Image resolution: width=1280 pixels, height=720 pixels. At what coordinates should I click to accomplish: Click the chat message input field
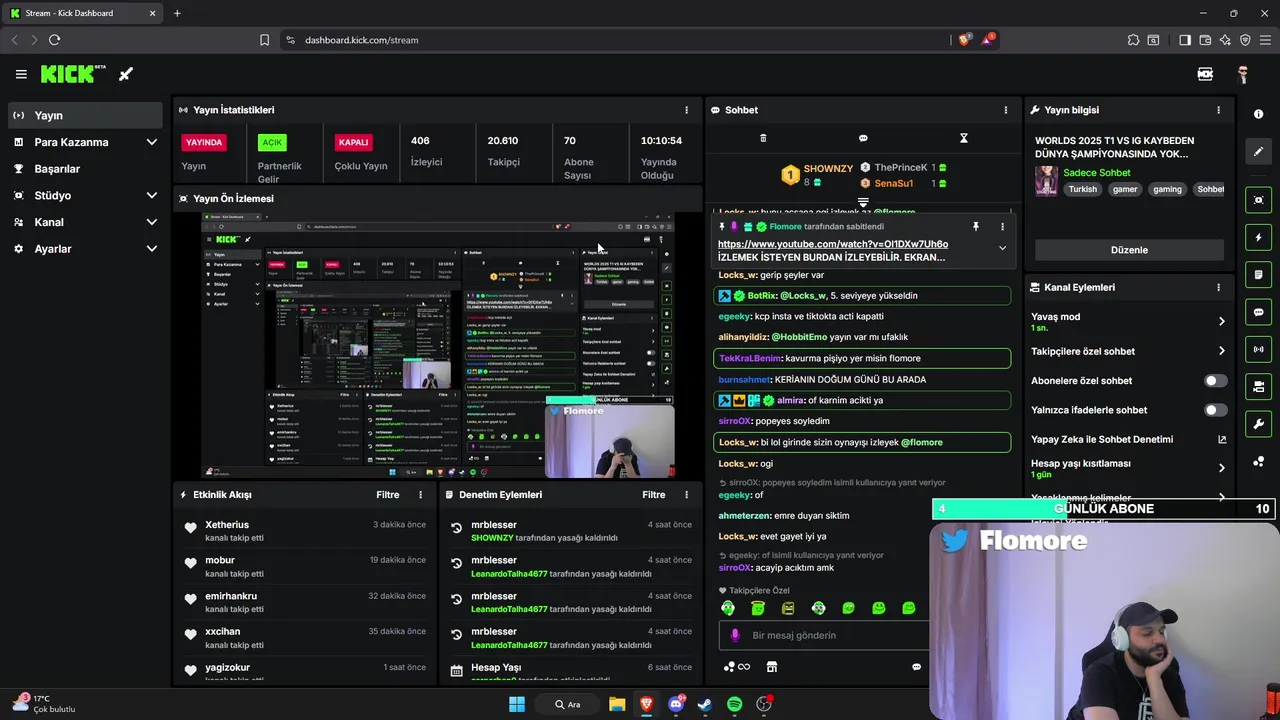pos(825,635)
